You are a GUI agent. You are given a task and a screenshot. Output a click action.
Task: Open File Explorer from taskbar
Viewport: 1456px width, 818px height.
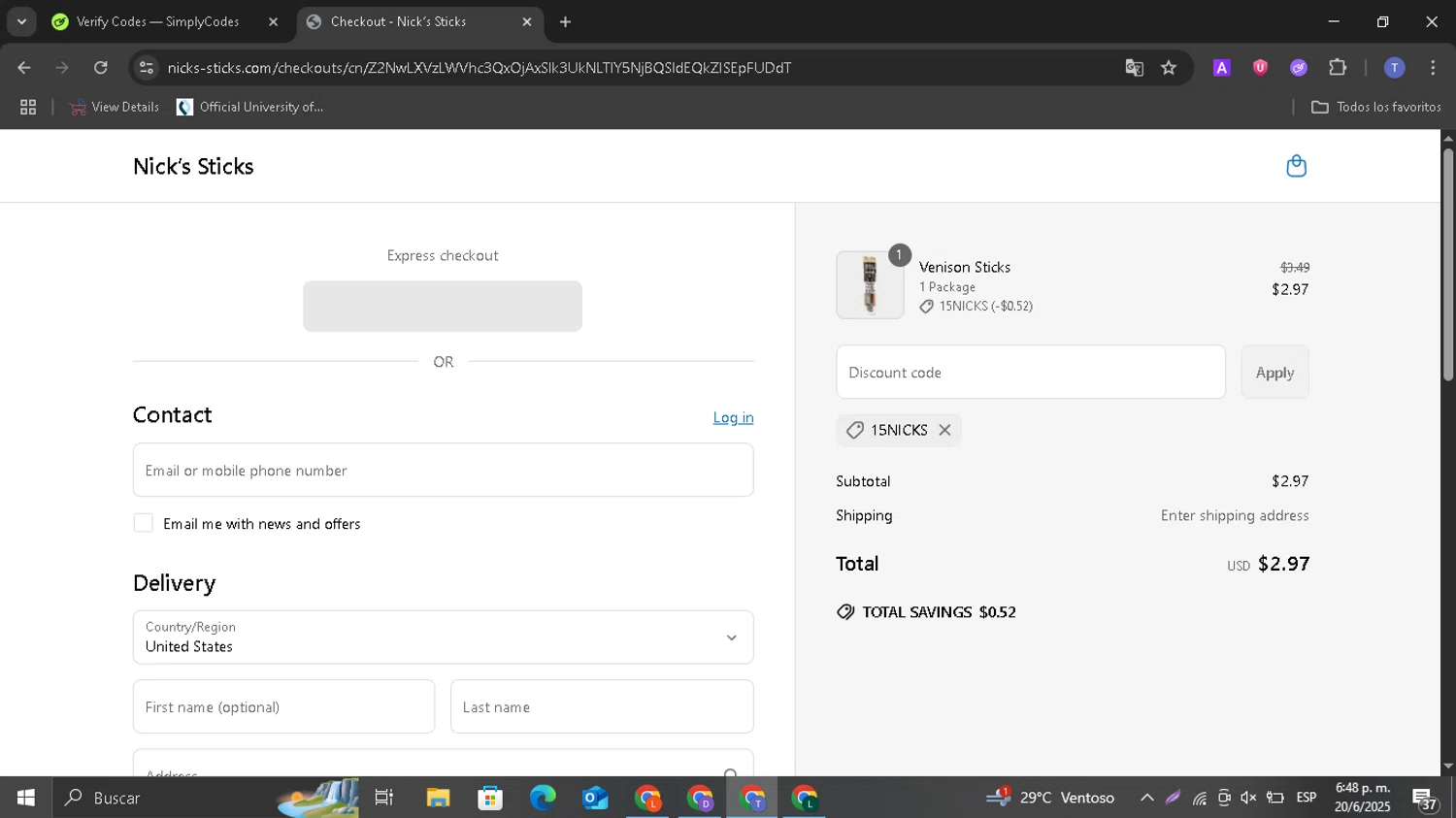coord(438,798)
